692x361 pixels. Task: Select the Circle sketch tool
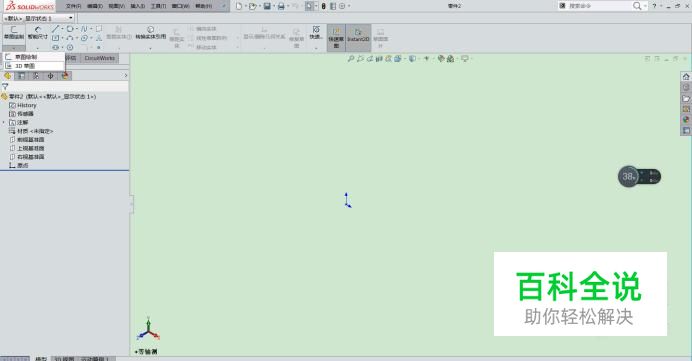(x=70, y=29)
